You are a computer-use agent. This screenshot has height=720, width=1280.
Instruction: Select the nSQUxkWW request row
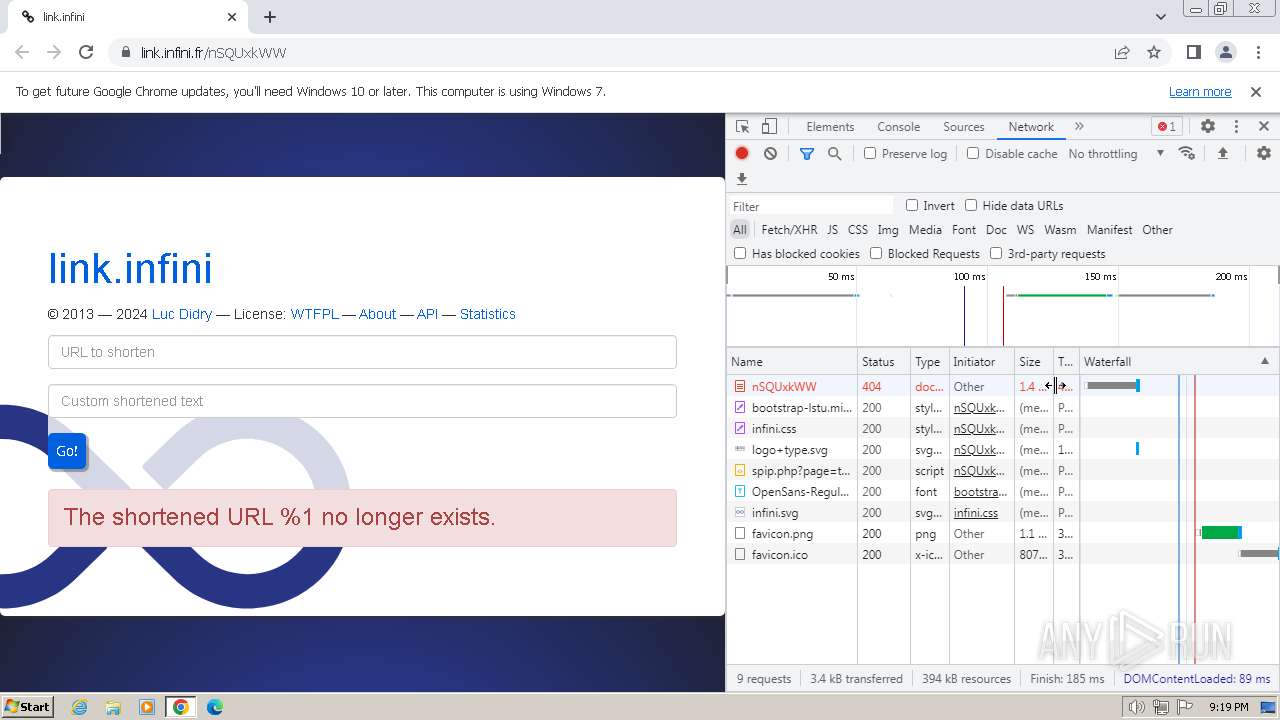tap(1003, 386)
